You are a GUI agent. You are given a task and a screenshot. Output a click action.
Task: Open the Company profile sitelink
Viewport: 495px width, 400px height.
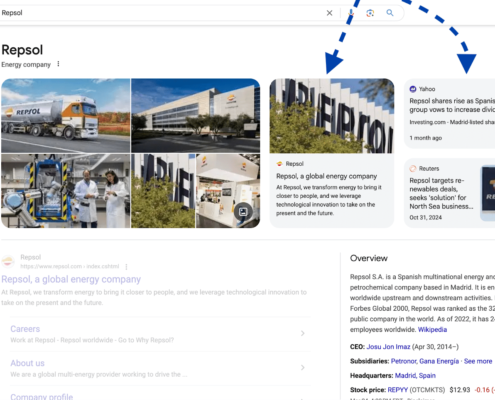(42, 397)
